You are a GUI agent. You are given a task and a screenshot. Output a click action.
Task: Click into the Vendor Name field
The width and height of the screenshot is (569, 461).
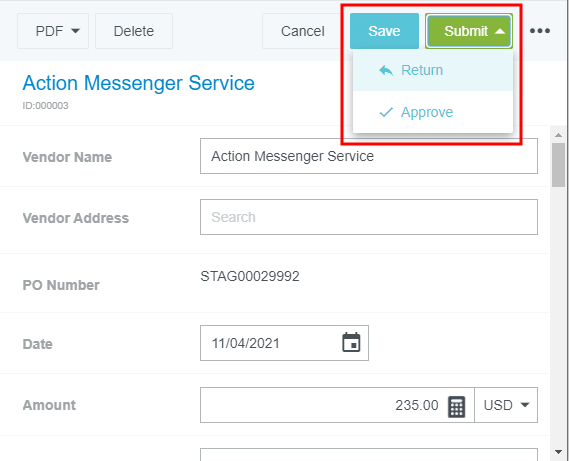click(369, 156)
